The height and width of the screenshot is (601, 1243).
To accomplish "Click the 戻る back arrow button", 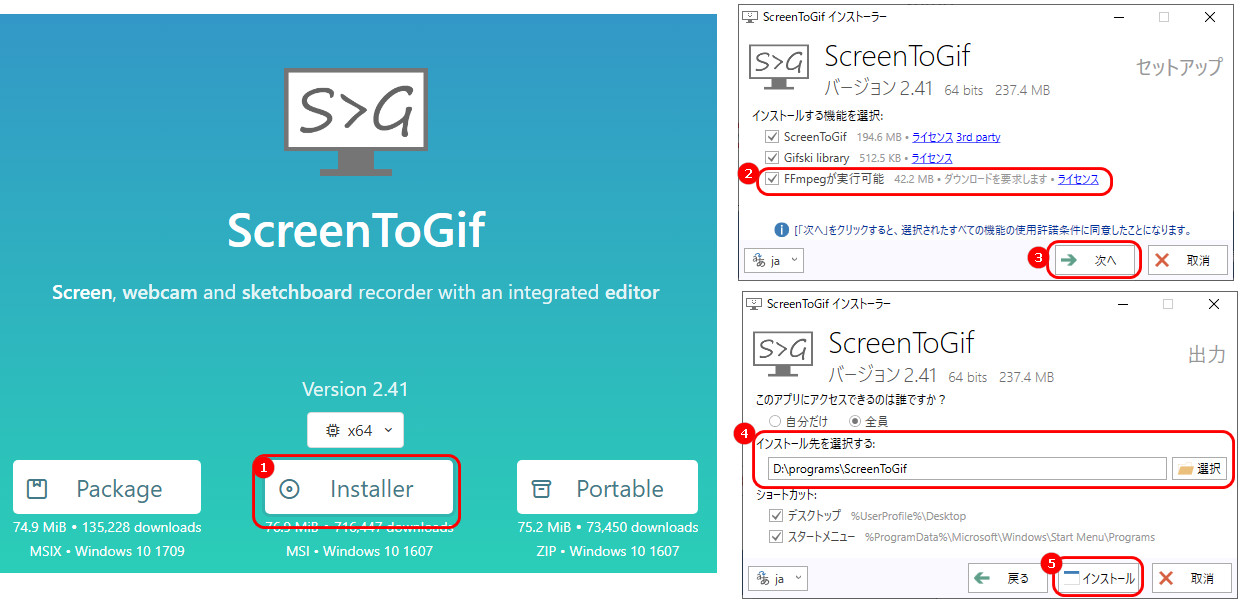I will [1006, 578].
